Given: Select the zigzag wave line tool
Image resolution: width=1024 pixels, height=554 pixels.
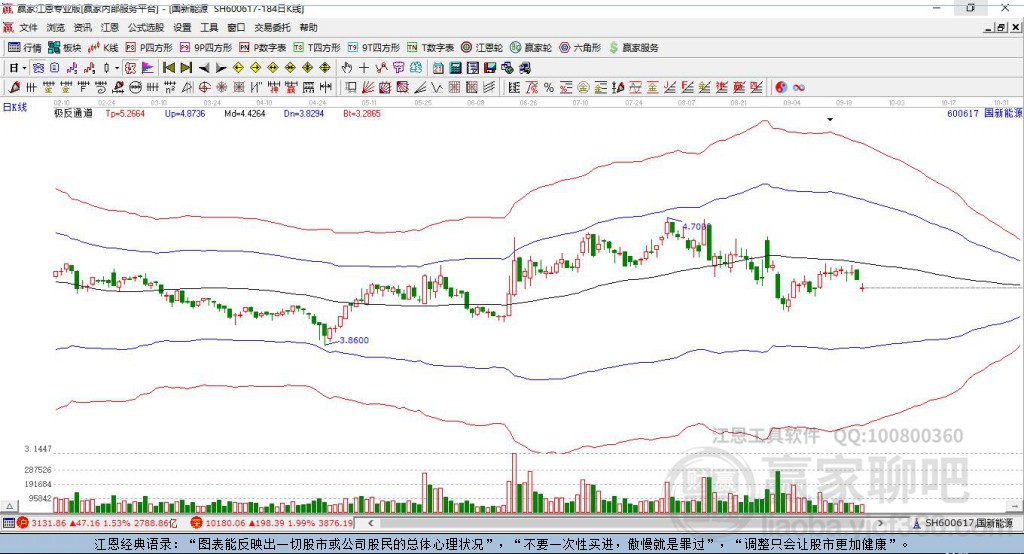Looking at the screenshot, I should click(437, 88).
